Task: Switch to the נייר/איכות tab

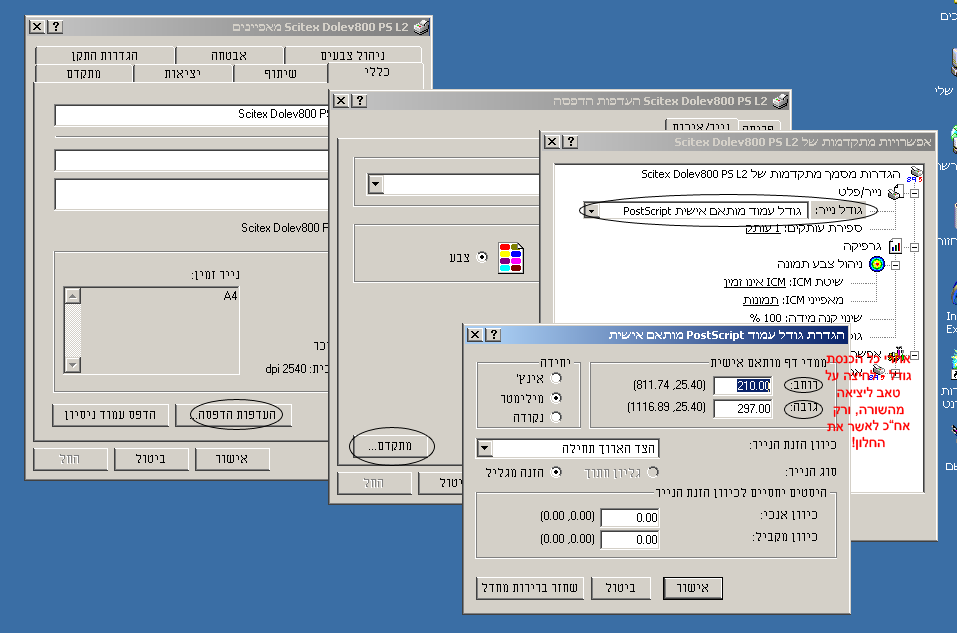Action: tap(701, 127)
